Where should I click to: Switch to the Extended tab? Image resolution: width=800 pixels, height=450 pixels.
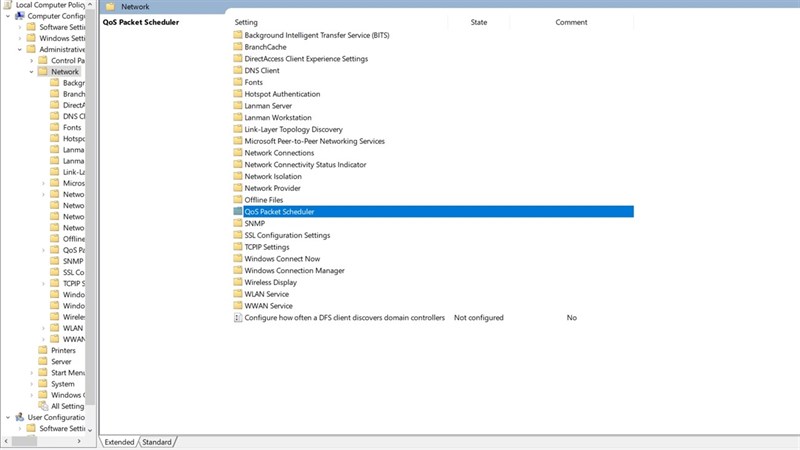coord(119,441)
